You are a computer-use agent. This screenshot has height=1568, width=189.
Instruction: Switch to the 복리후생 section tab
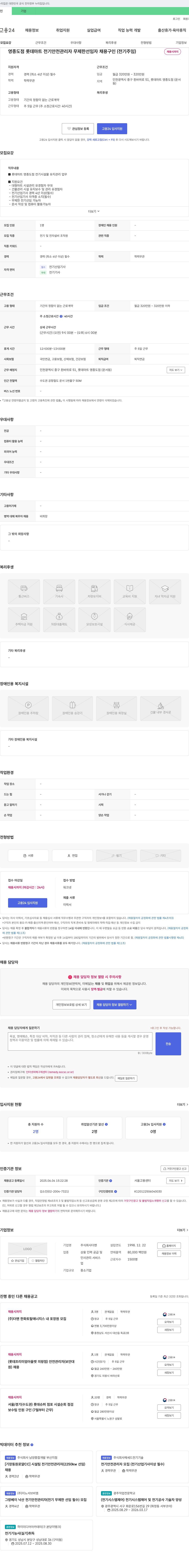tap(111, 43)
